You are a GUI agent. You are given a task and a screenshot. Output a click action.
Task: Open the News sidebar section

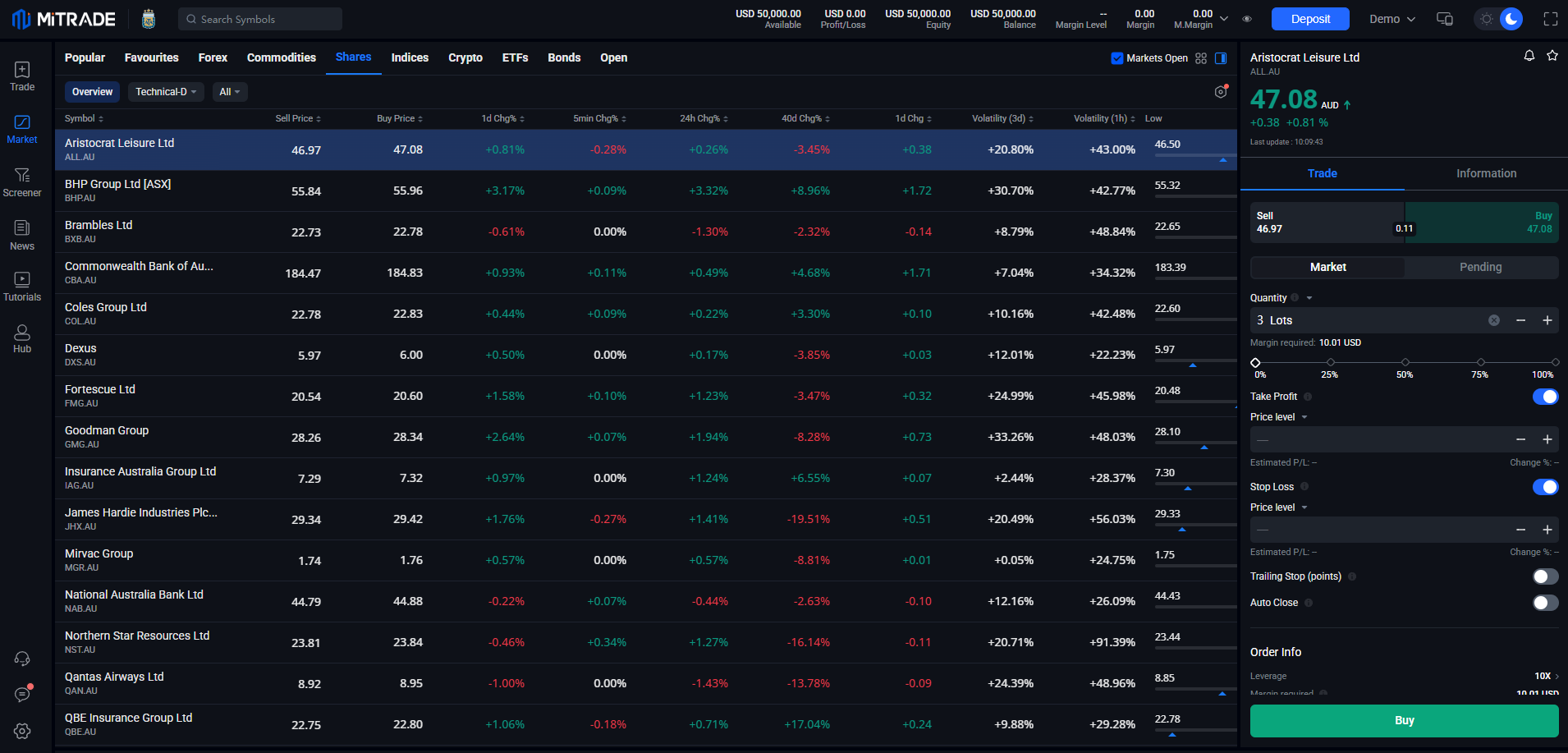coord(22,235)
